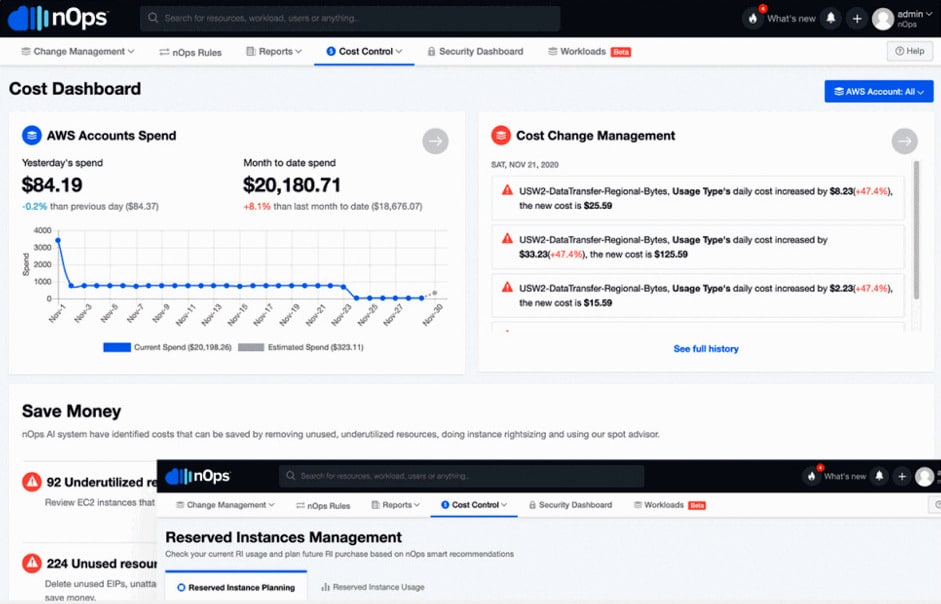The image size is (941, 604).
Task: Click What's new text in overlay window
Action: [x=844, y=476]
